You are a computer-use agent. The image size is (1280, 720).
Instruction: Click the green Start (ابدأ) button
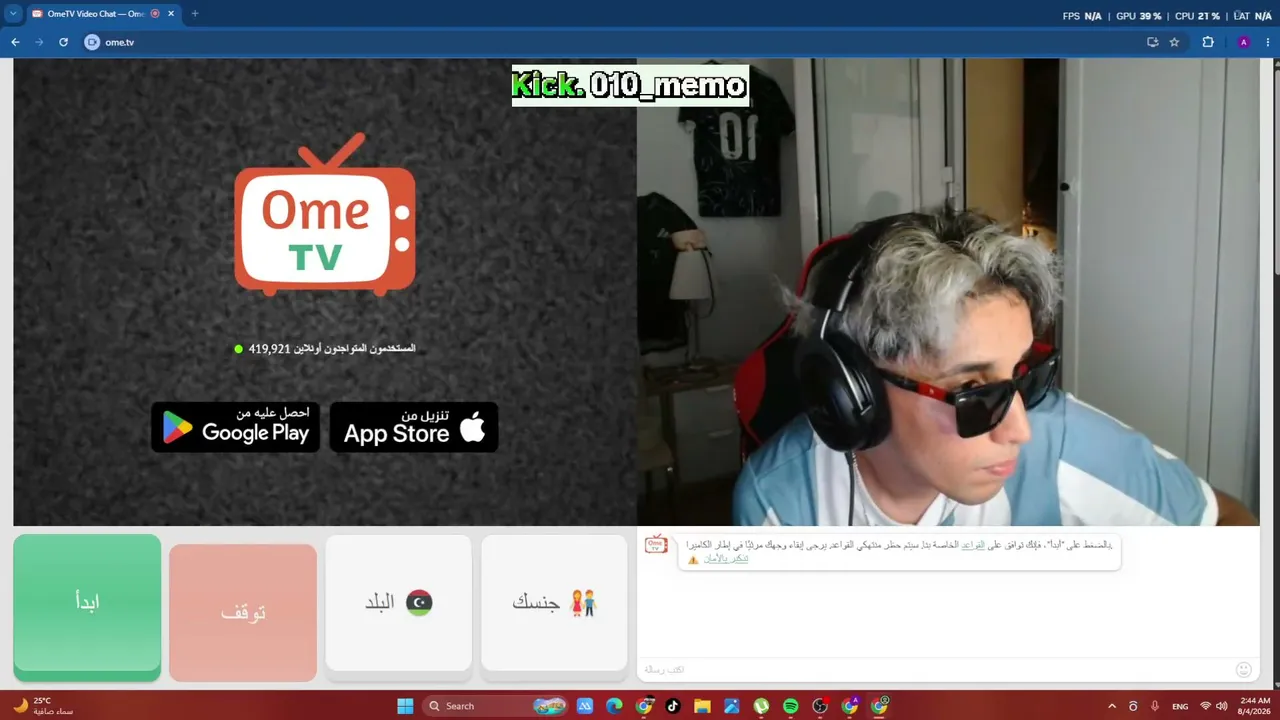87,607
